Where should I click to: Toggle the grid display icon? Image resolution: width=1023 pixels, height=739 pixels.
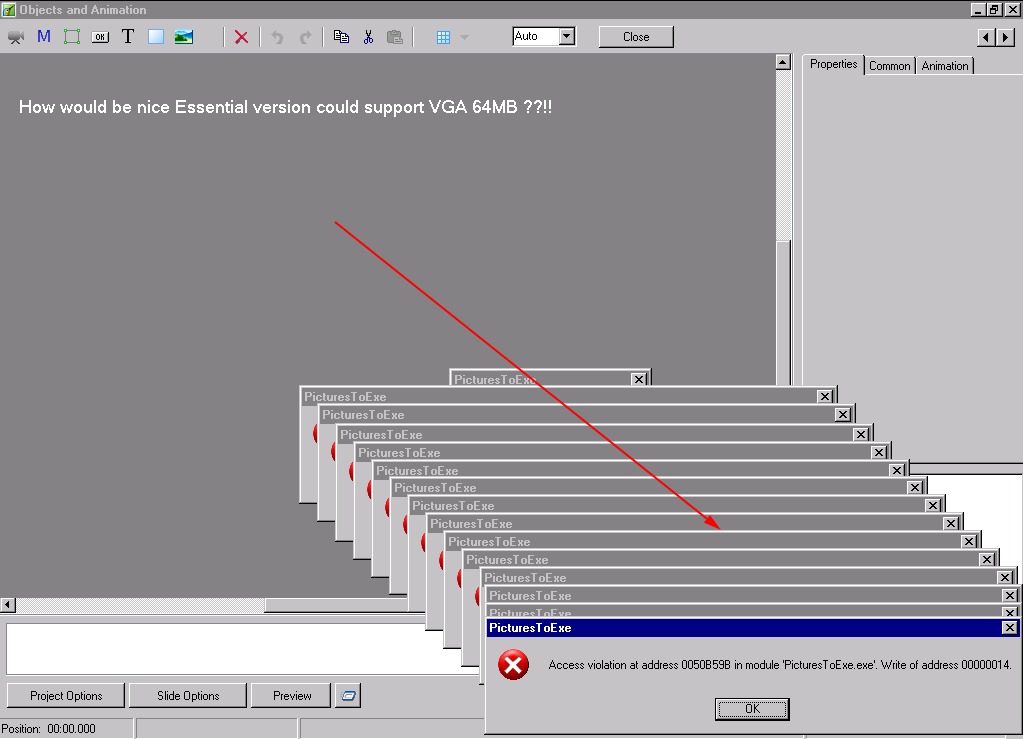pos(443,37)
